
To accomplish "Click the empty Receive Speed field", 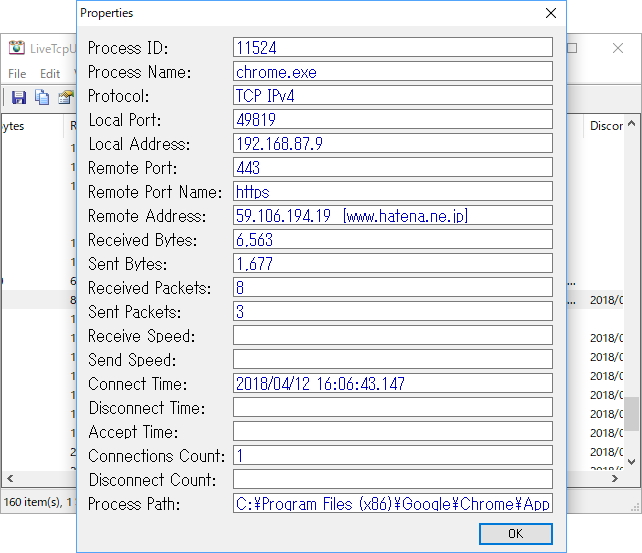I will click(x=393, y=335).
